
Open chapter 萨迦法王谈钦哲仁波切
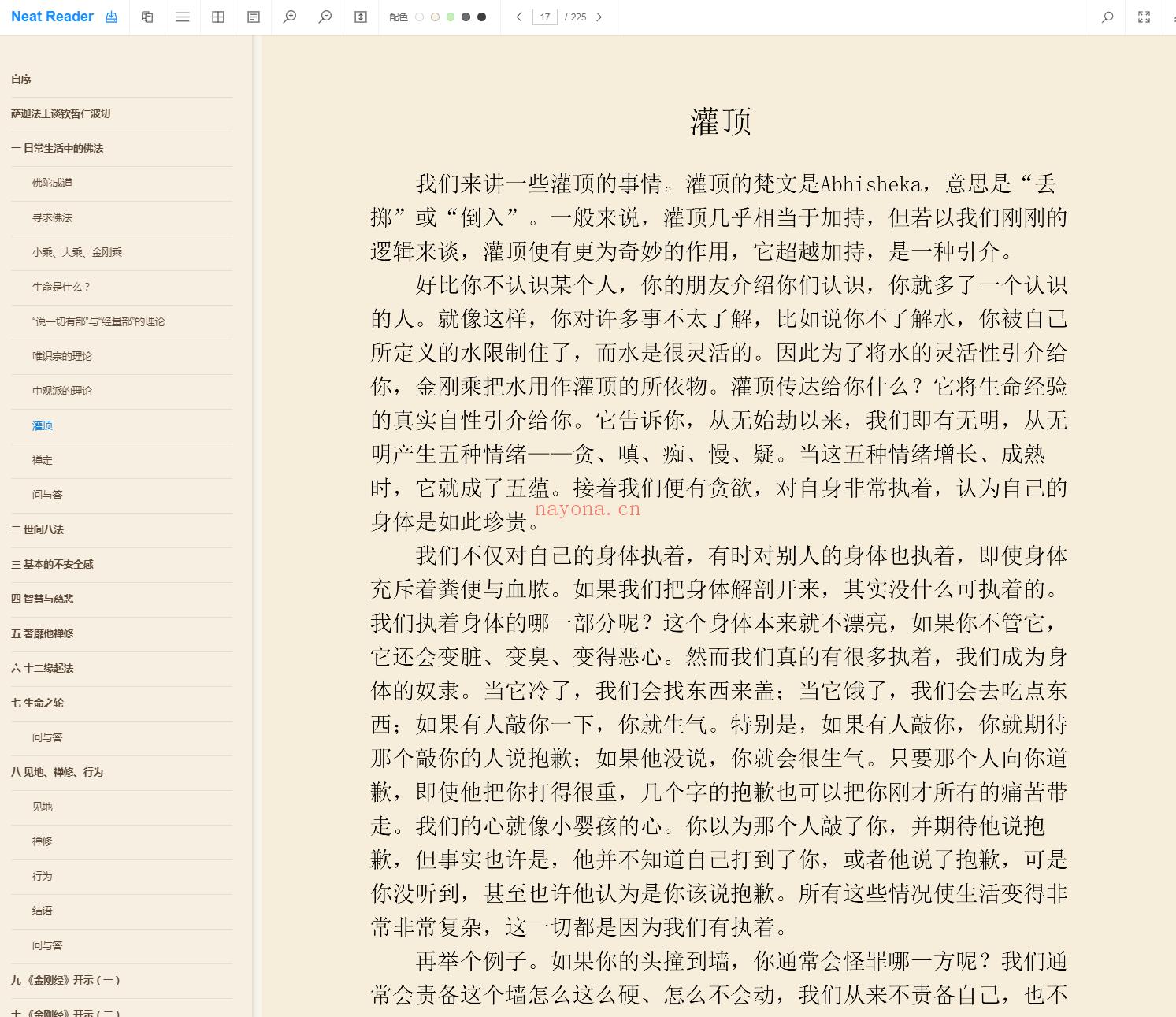point(61,113)
